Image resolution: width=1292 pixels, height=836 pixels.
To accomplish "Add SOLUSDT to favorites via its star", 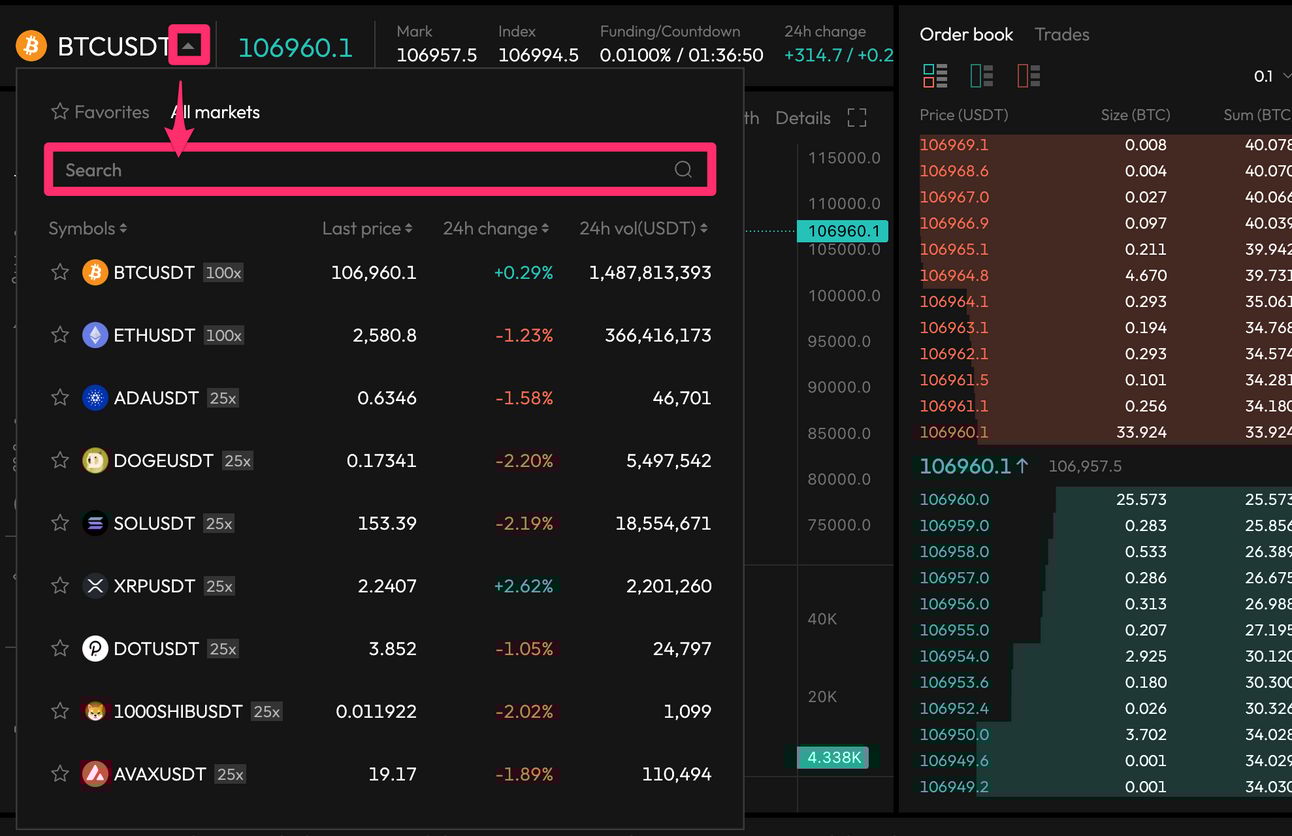I will click(x=60, y=523).
